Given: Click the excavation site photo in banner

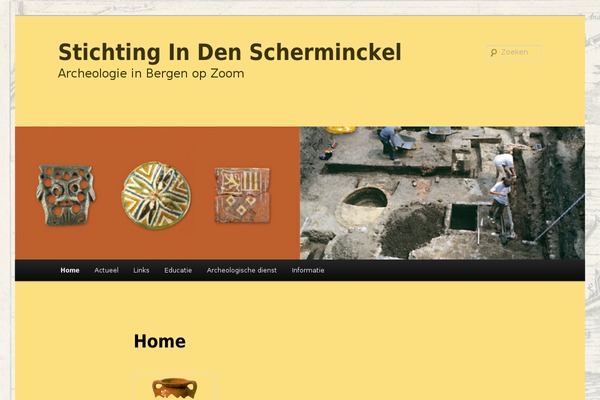Looking at the screenshot, I should click(442, 193).
